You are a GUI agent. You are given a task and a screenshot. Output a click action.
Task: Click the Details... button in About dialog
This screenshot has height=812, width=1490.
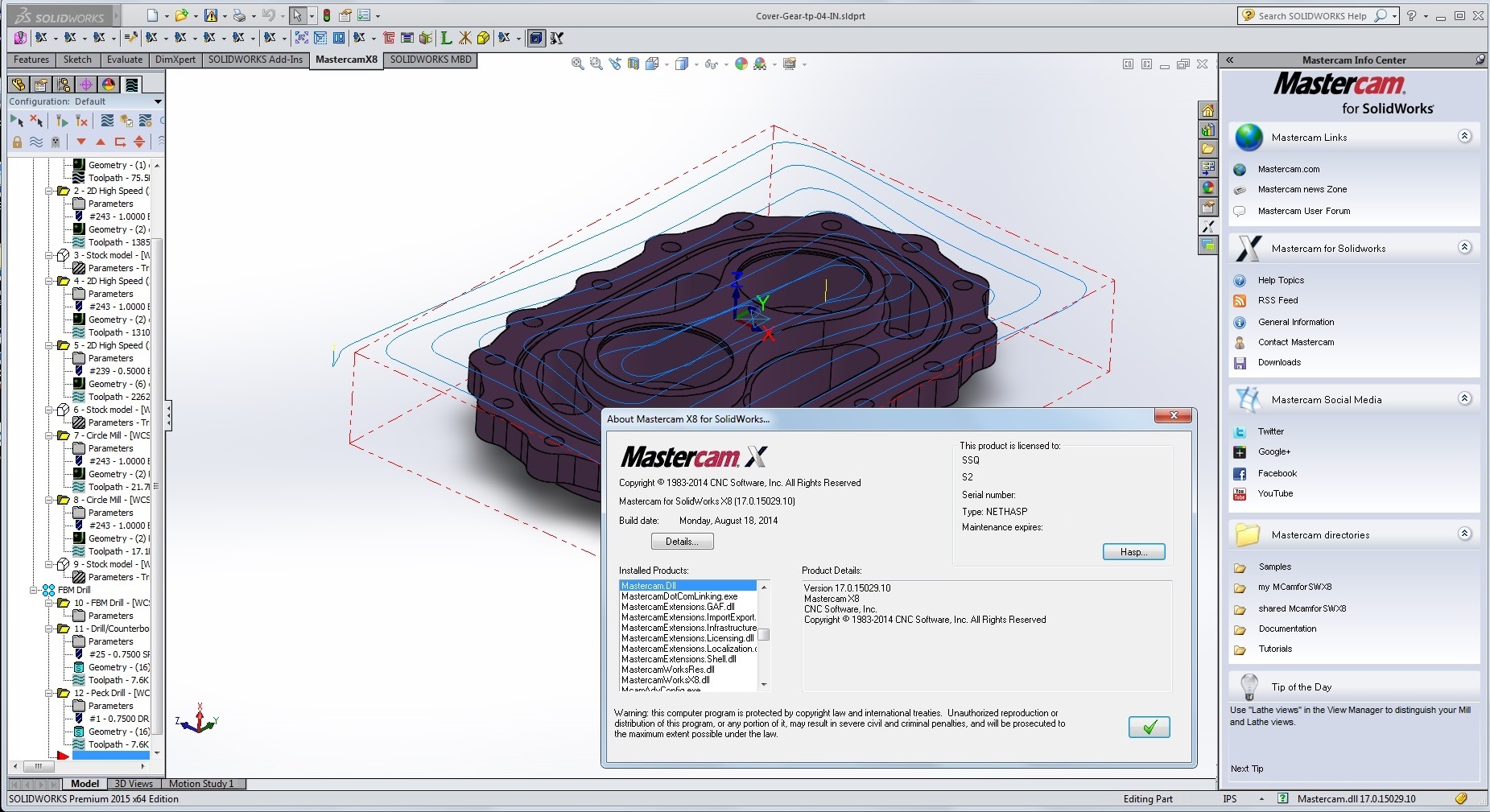[x=682, y=542]
